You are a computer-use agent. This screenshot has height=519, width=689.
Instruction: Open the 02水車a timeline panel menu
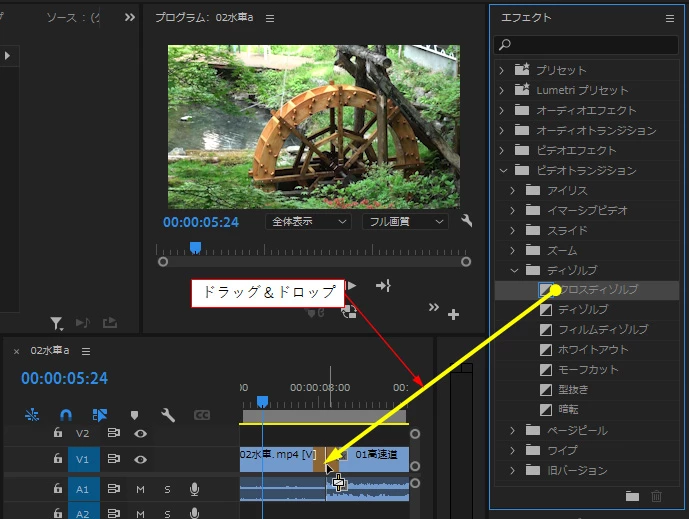coord(86,352)
